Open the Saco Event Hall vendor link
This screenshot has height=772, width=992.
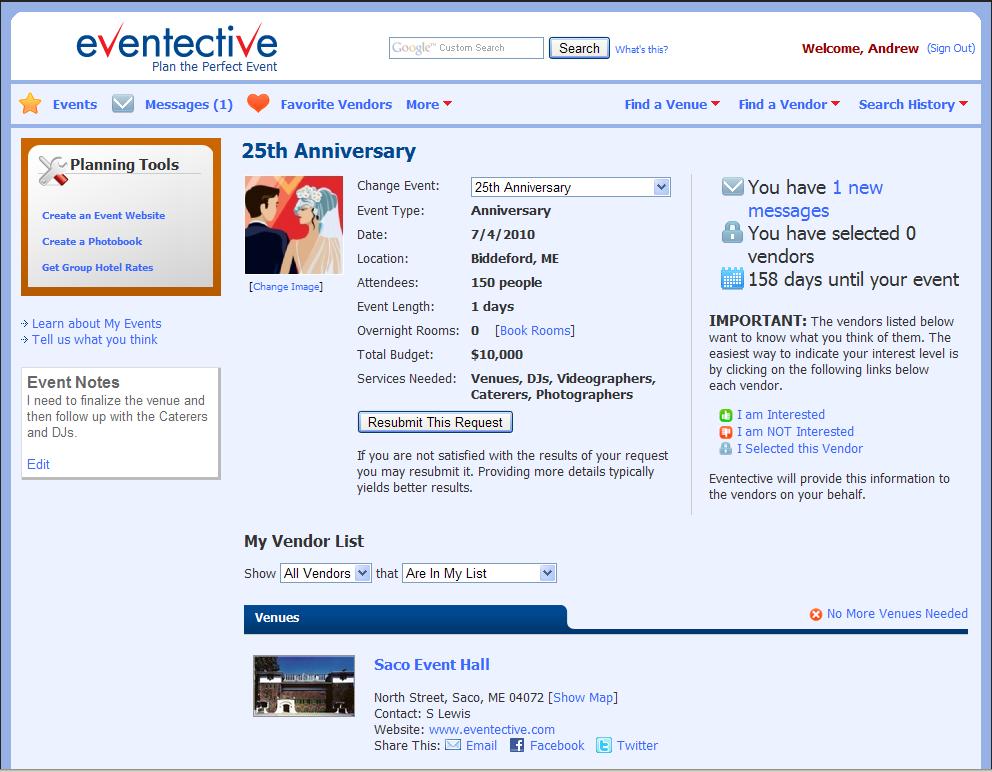432,664
